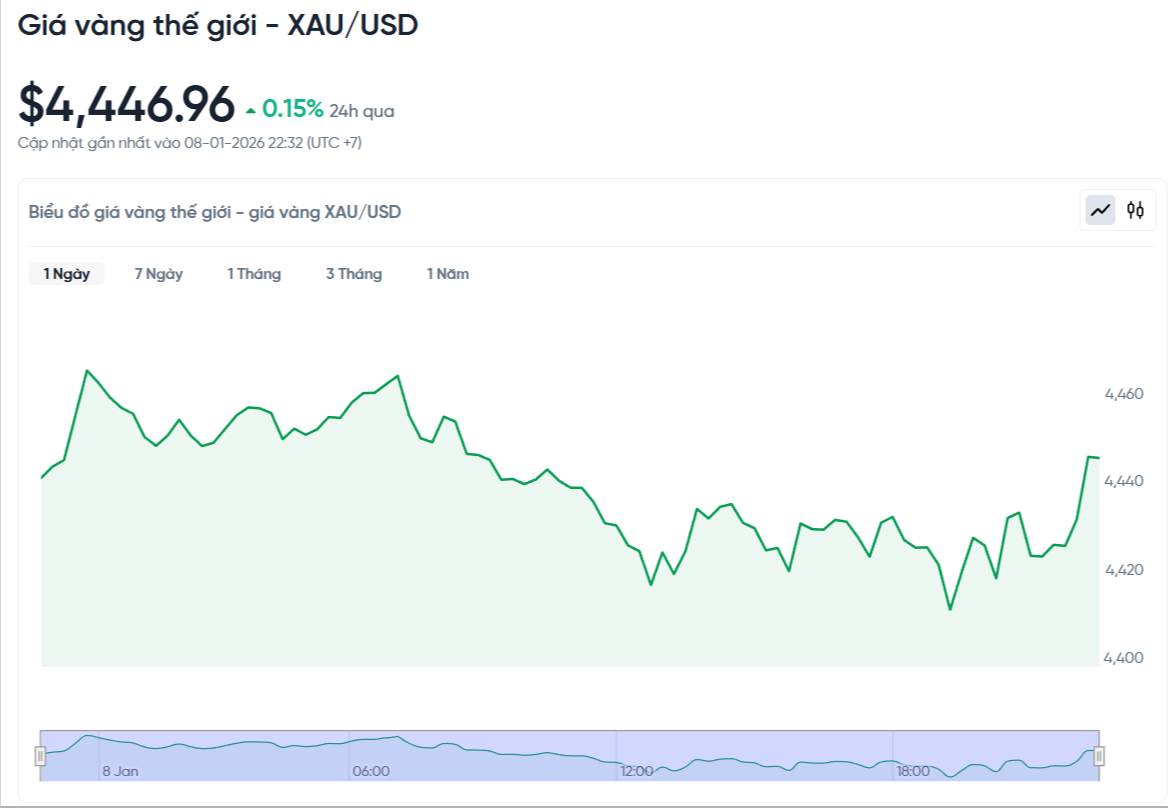Image resolution: width=1168 pixels, height=808 pixels.
Task: Show the 1 Tháng price range
Action: [x=254, y=274]
